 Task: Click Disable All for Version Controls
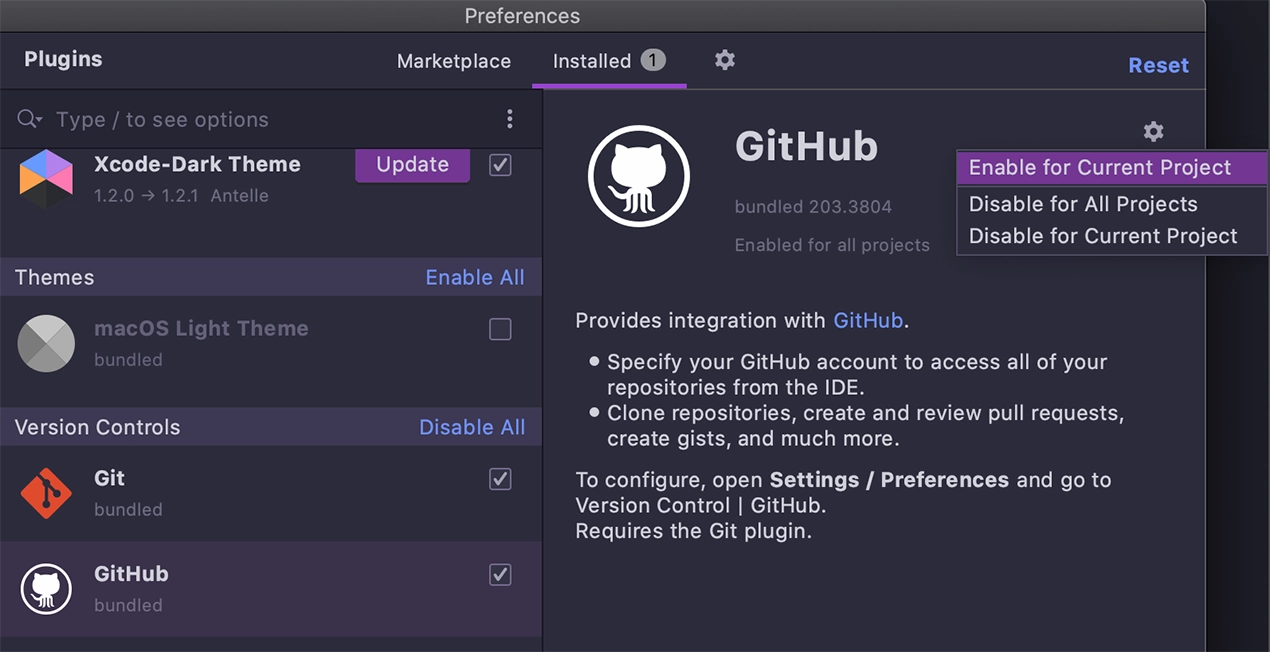pos(472,427)
